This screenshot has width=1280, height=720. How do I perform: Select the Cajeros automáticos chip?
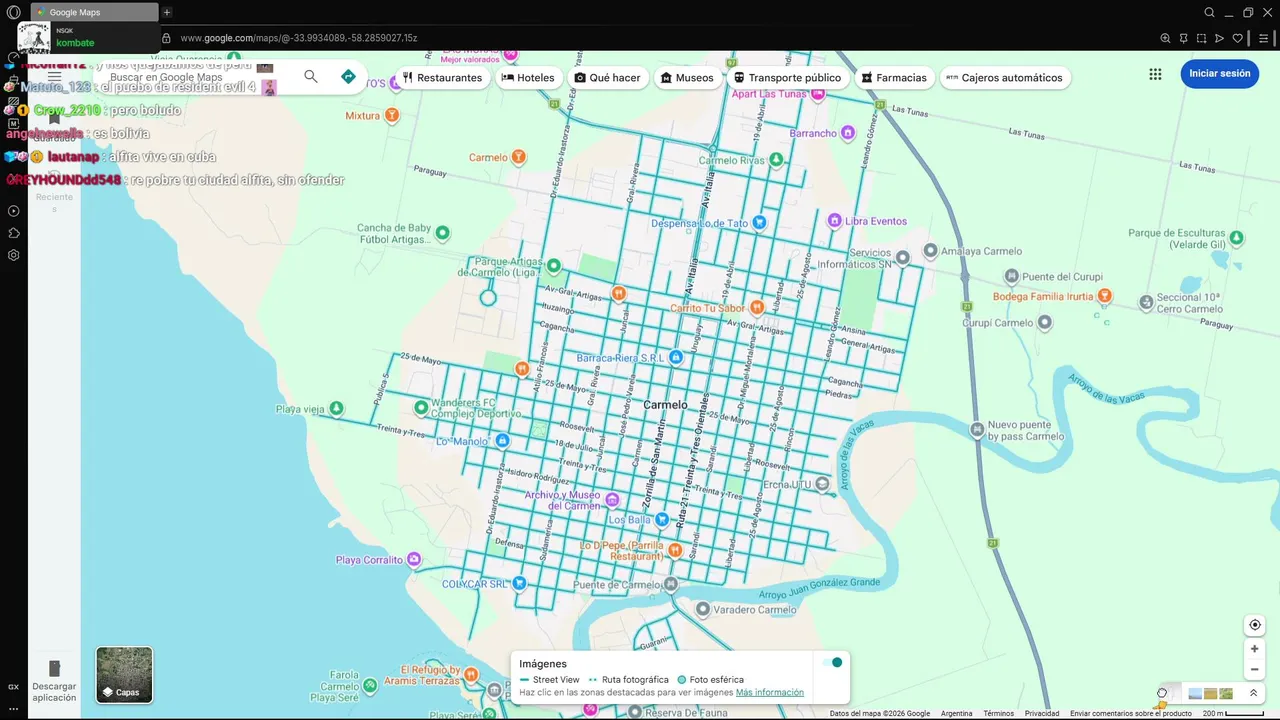click(1005, 77)
